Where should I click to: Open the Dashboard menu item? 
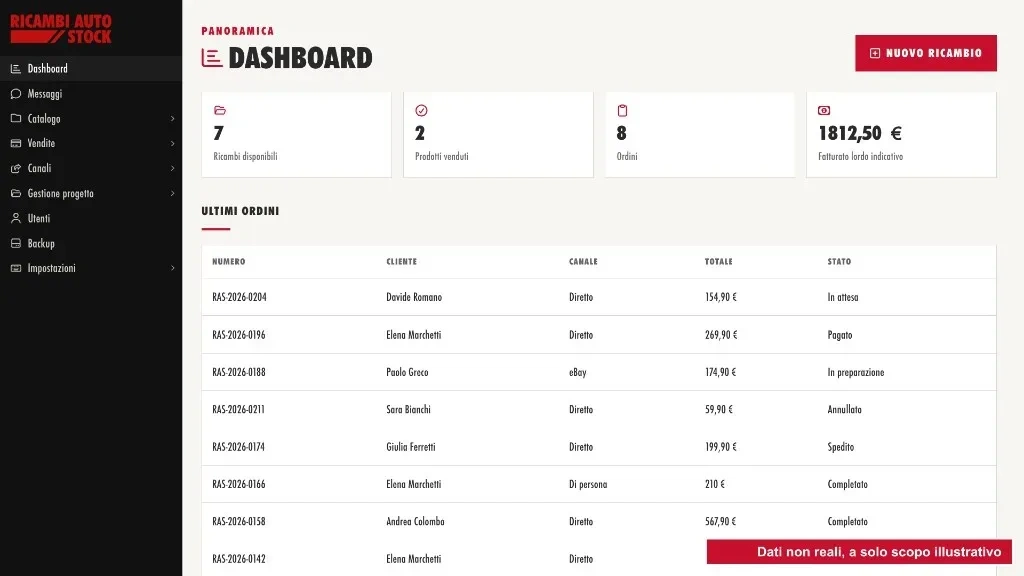point(91,69)
